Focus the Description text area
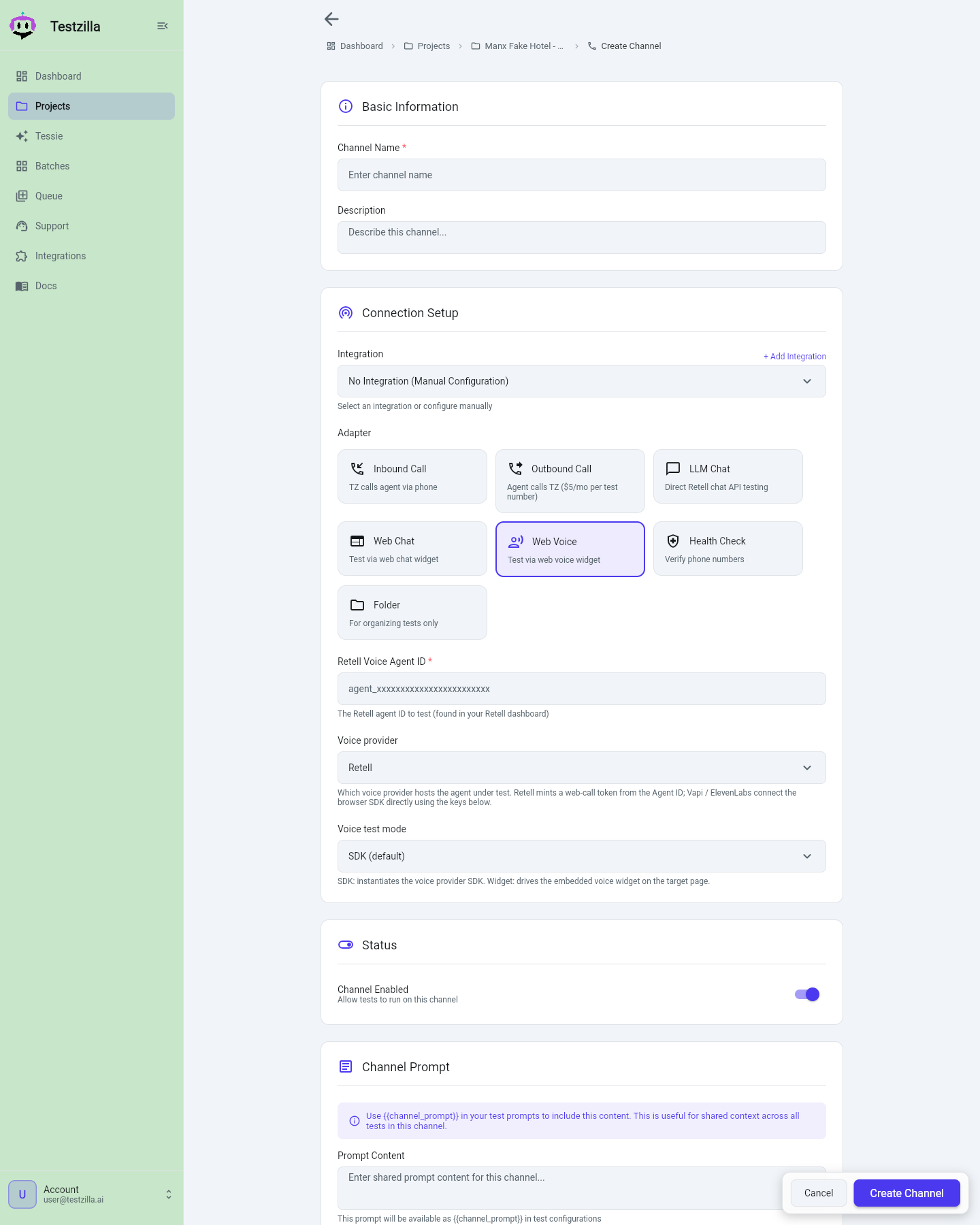The width and height of the screenshot is (980, 1225). coord(582,238)
